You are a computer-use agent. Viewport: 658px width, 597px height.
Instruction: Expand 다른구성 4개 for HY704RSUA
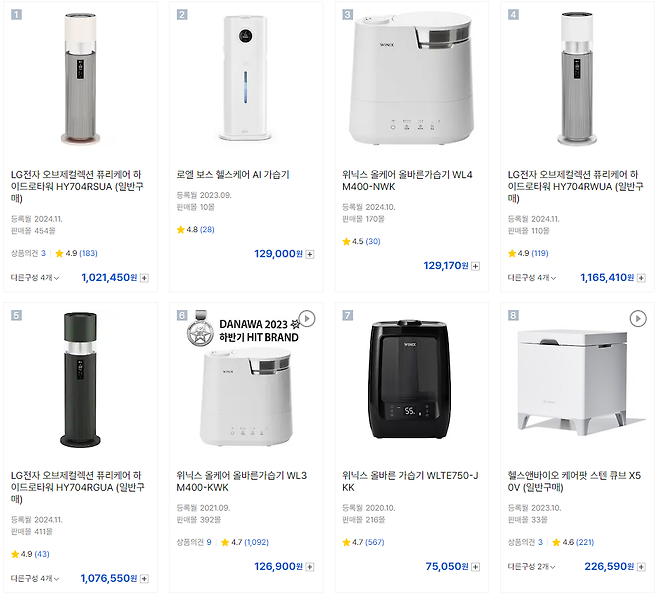[x=35, y=278]
